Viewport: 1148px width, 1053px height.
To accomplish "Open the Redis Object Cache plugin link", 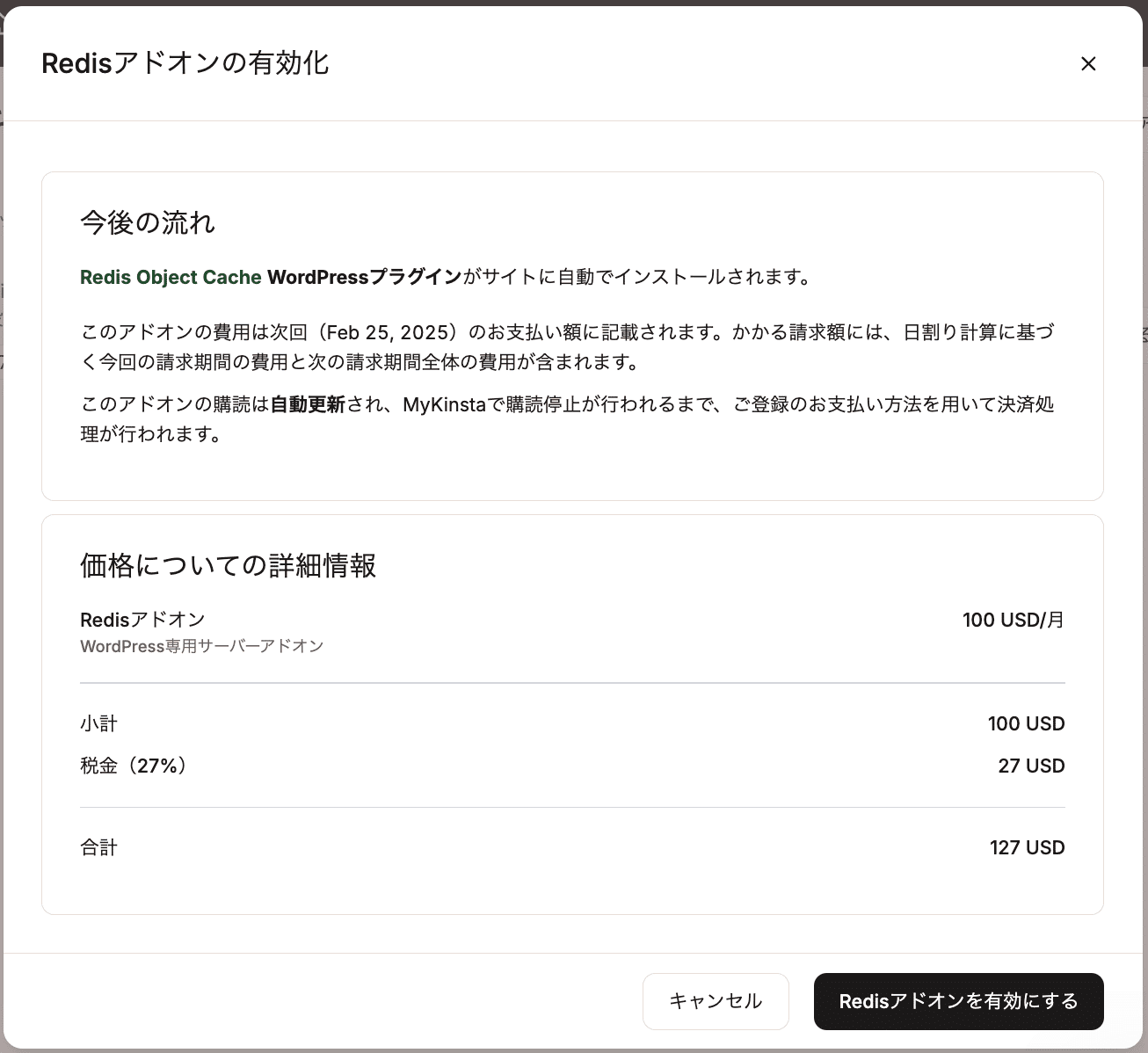I will coord(170,276).
